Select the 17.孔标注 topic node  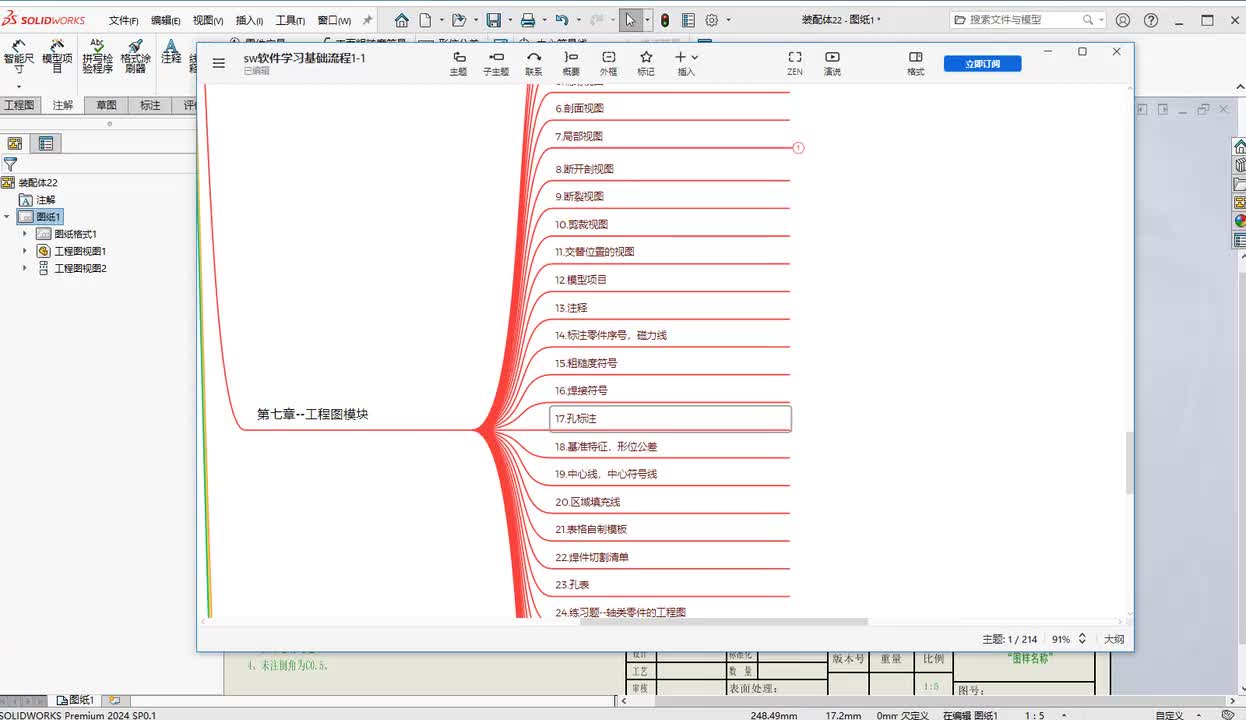click(x=671, y=418)
